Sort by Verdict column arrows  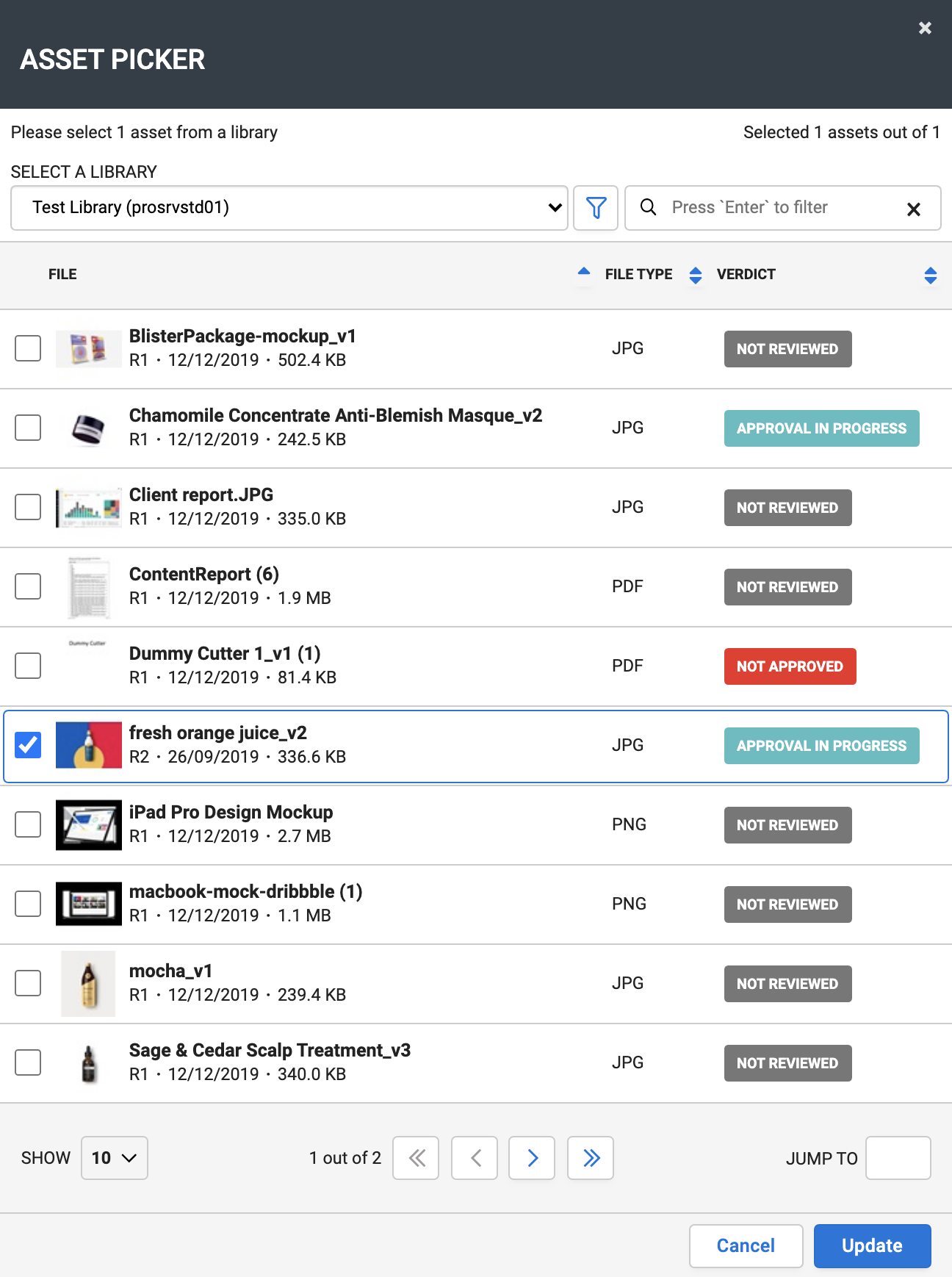930,276
